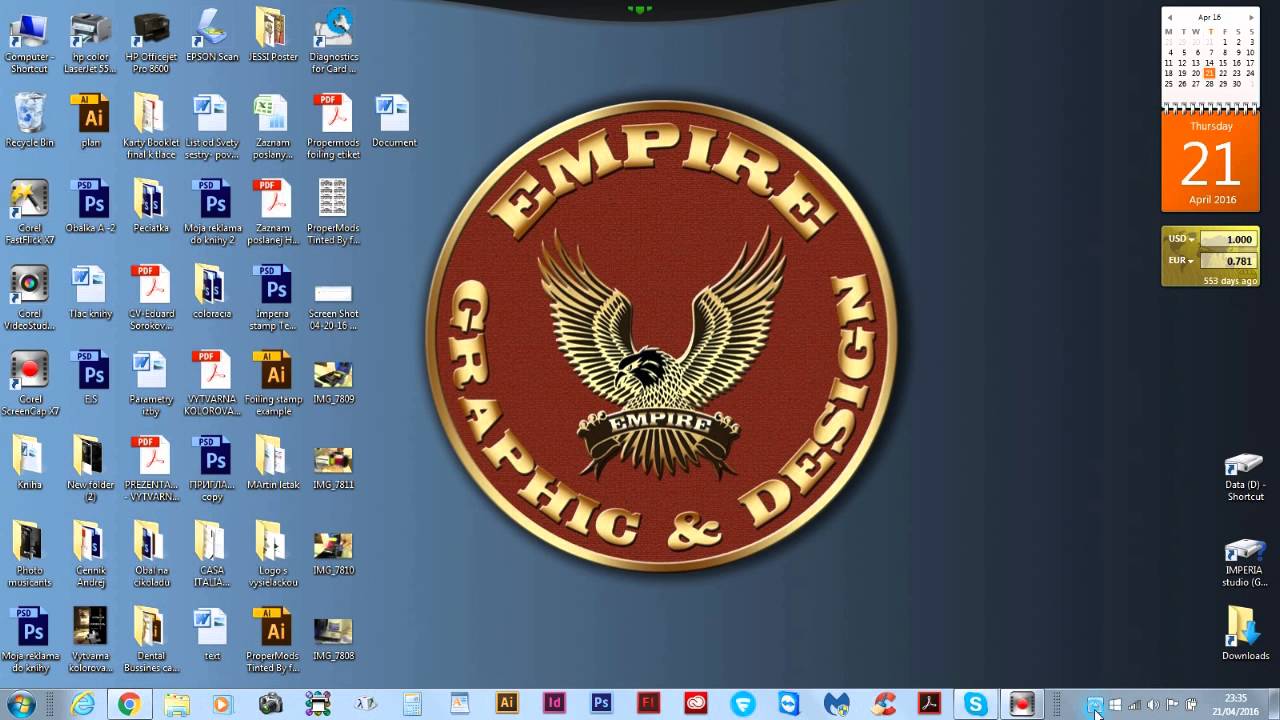Go to previous month in calendar gadget
The width and height of the screenshot is (1280, 720).
pos(1170,17)
